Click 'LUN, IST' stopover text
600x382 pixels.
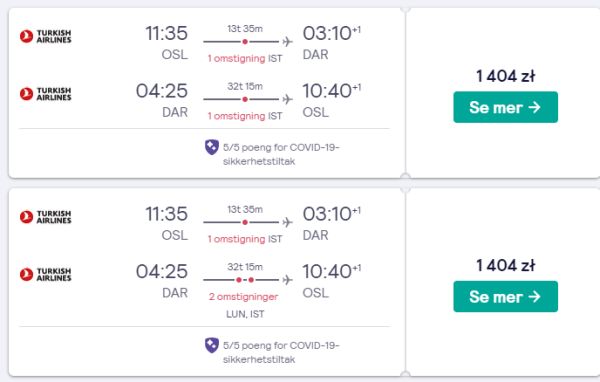[x=245, y=314]
